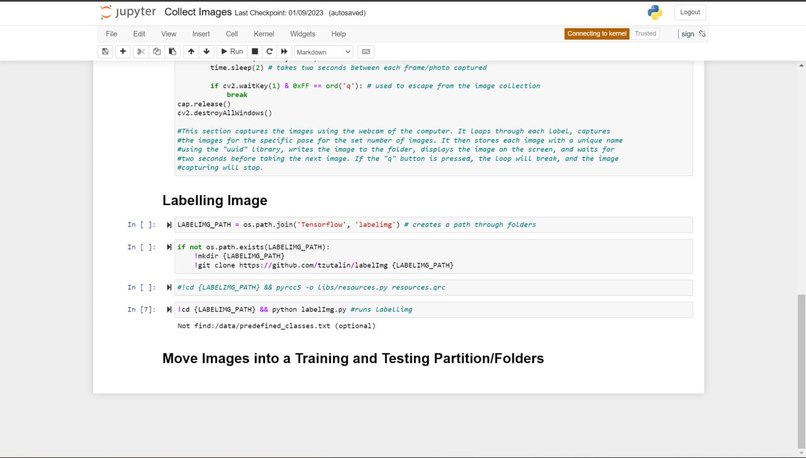Screen dimensions: 806x458
Task: Open cell type Markdown dropdown
Action: click(x=323, y=52)
